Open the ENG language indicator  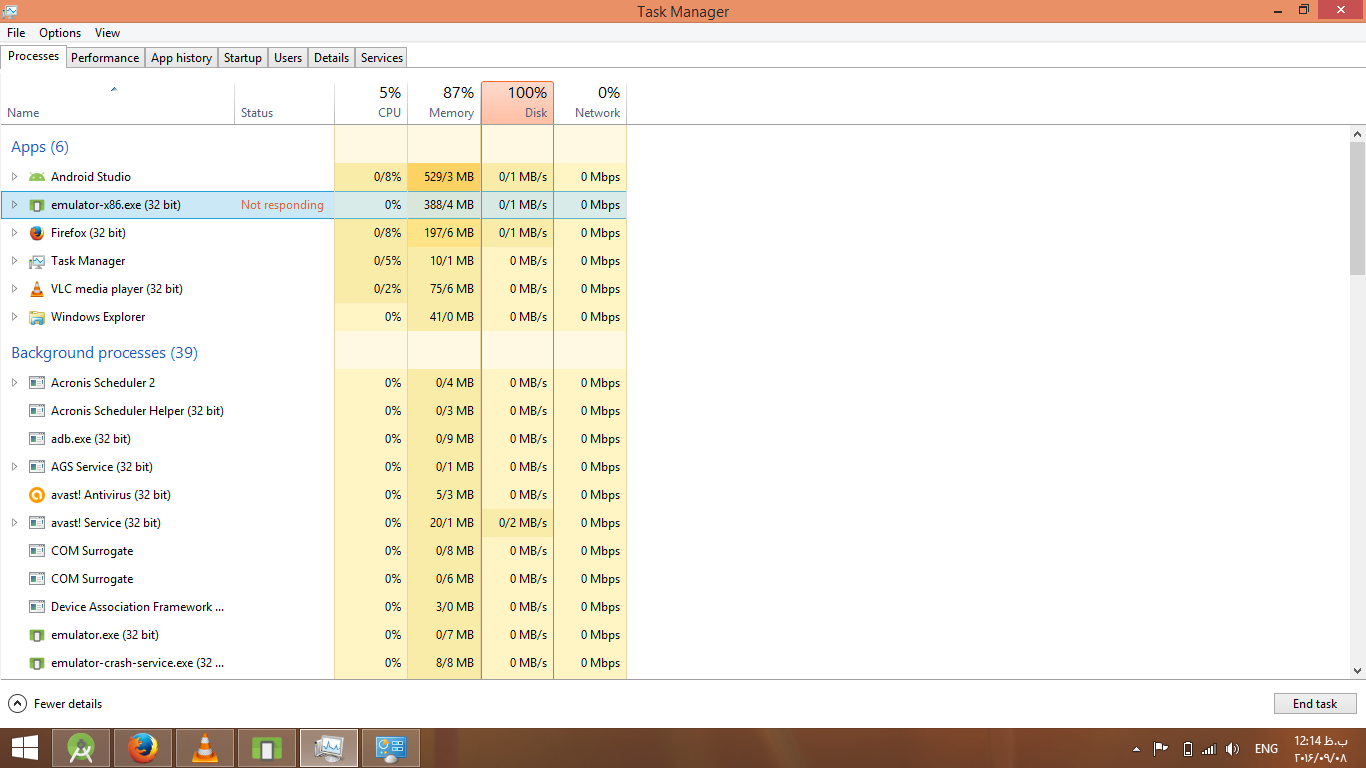coord(1266,749)
